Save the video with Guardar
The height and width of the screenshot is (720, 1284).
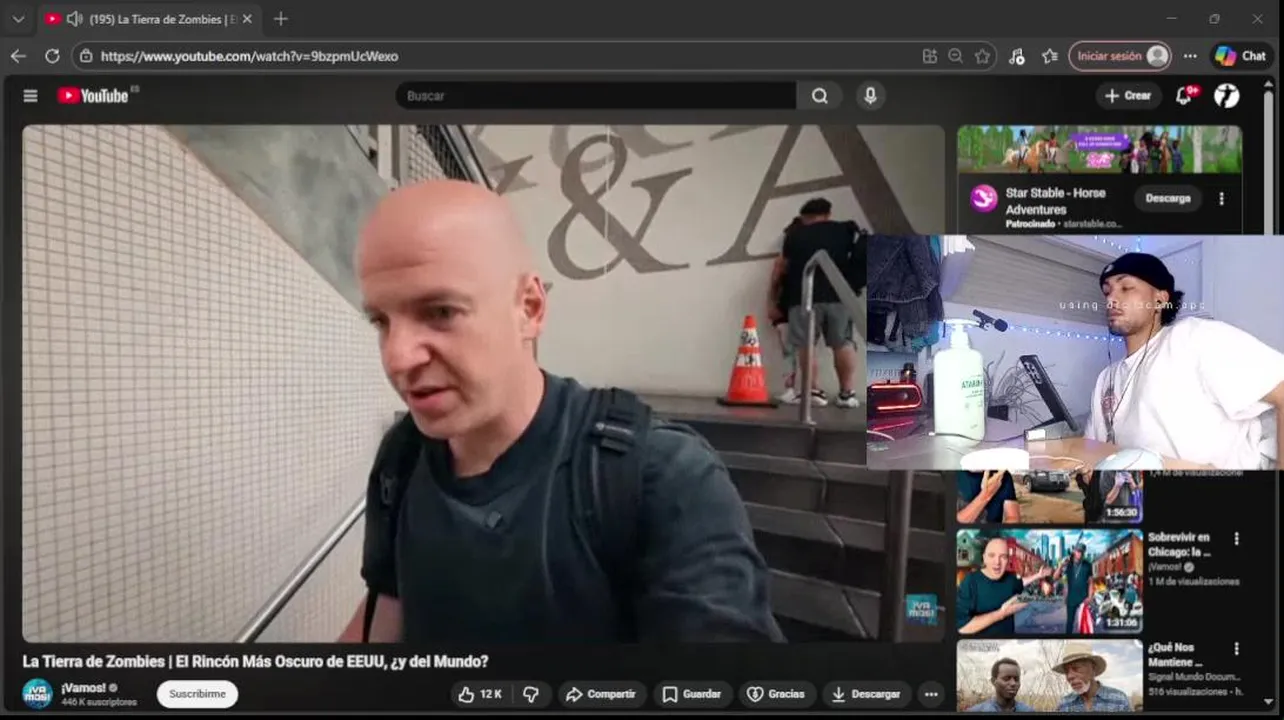(692, 694)
